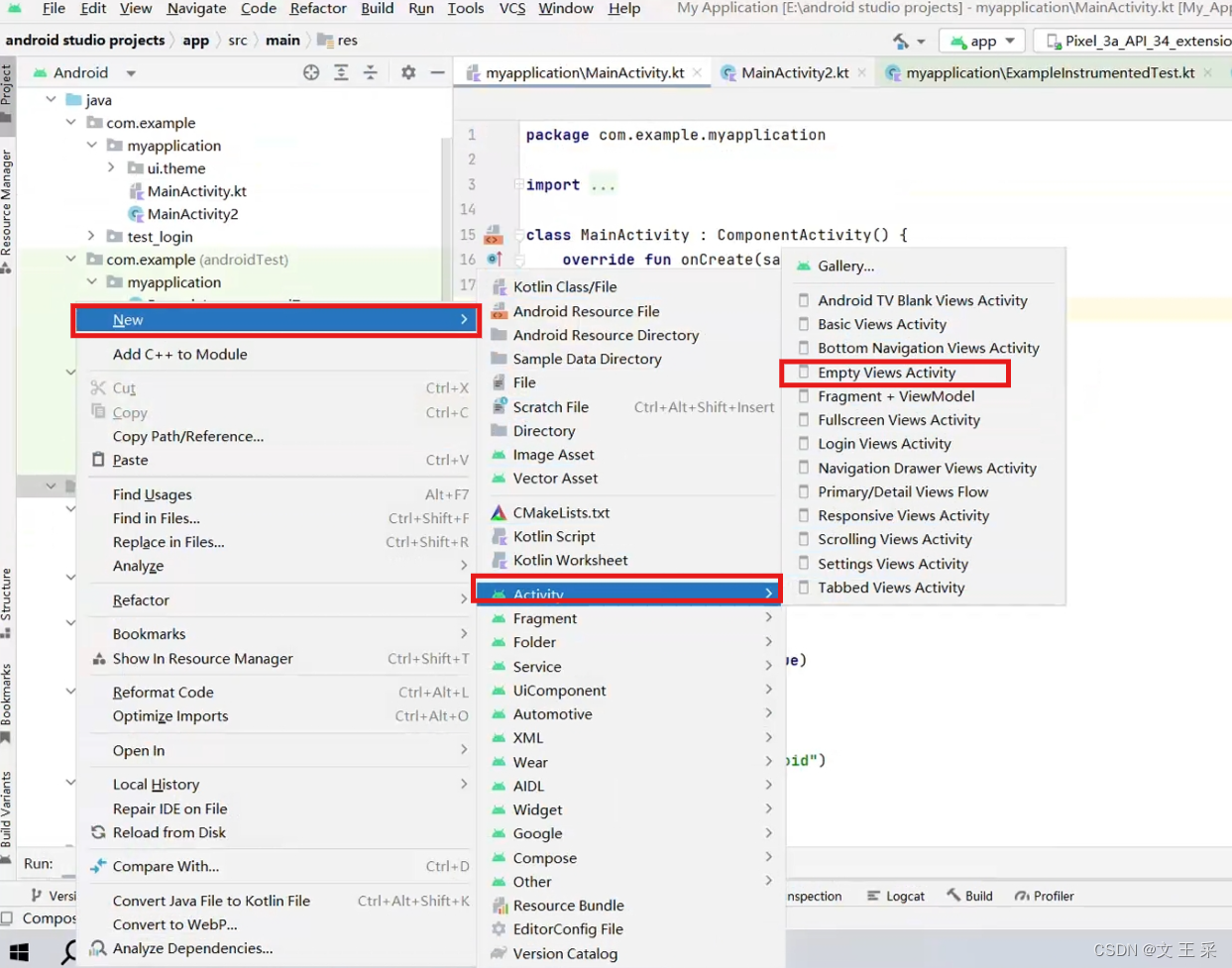Open Logcat tool window button
Image resolution: width=1232 pixels, height=968 pixels.
pyautogui.click(x=896, y=896)
